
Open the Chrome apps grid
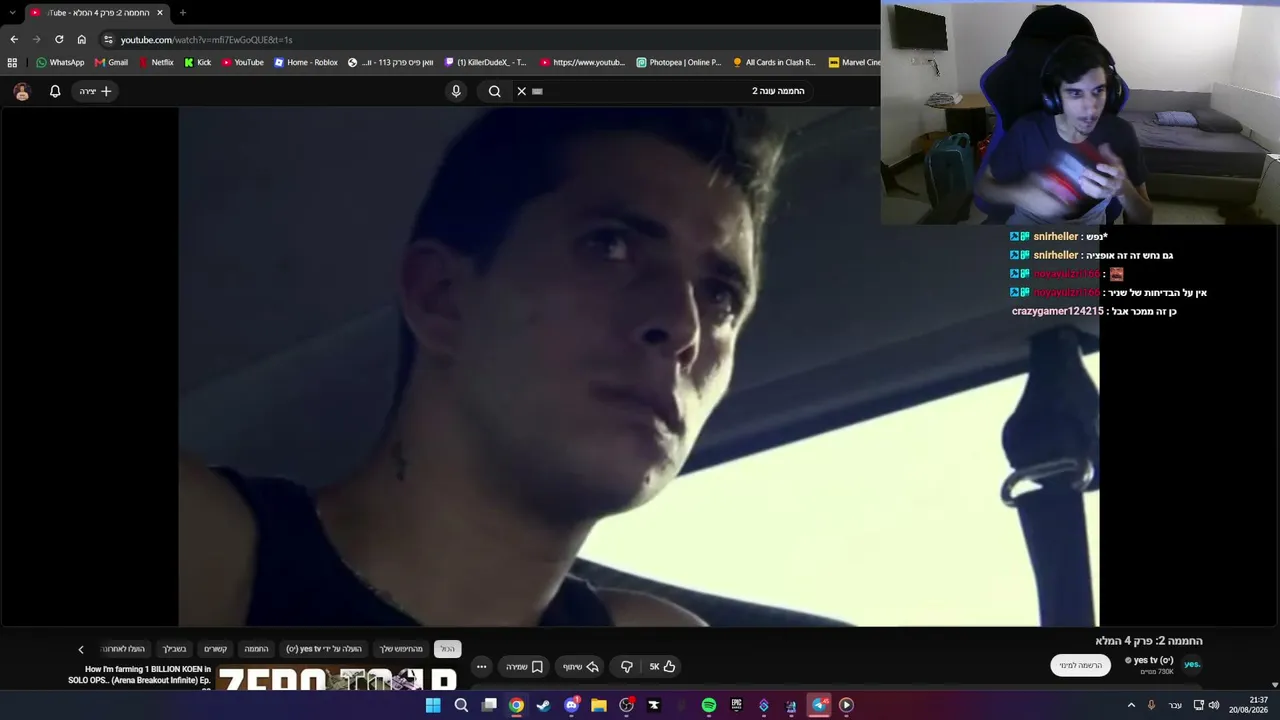12,62
